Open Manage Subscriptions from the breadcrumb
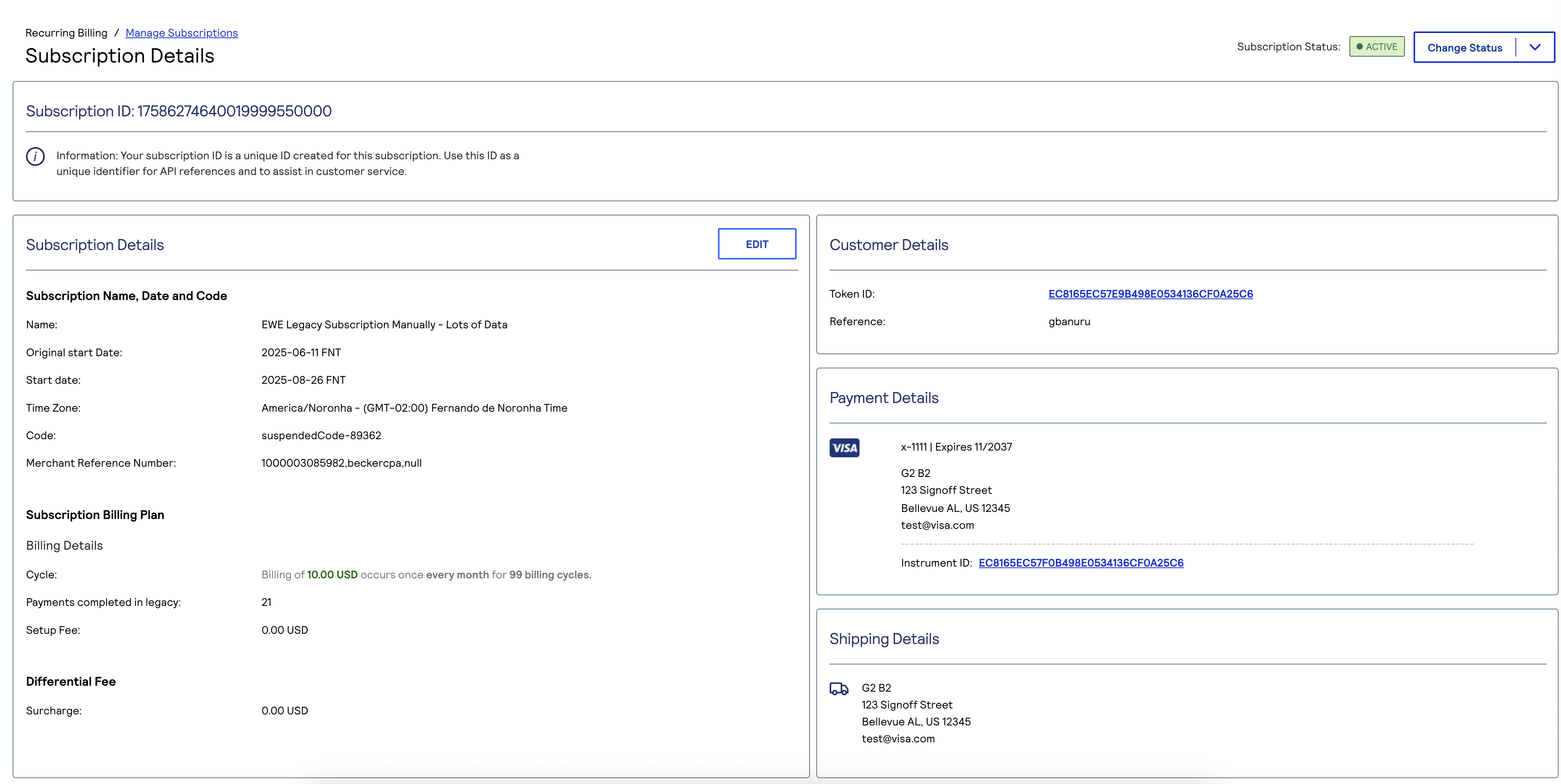 click(x=181, y=33)
